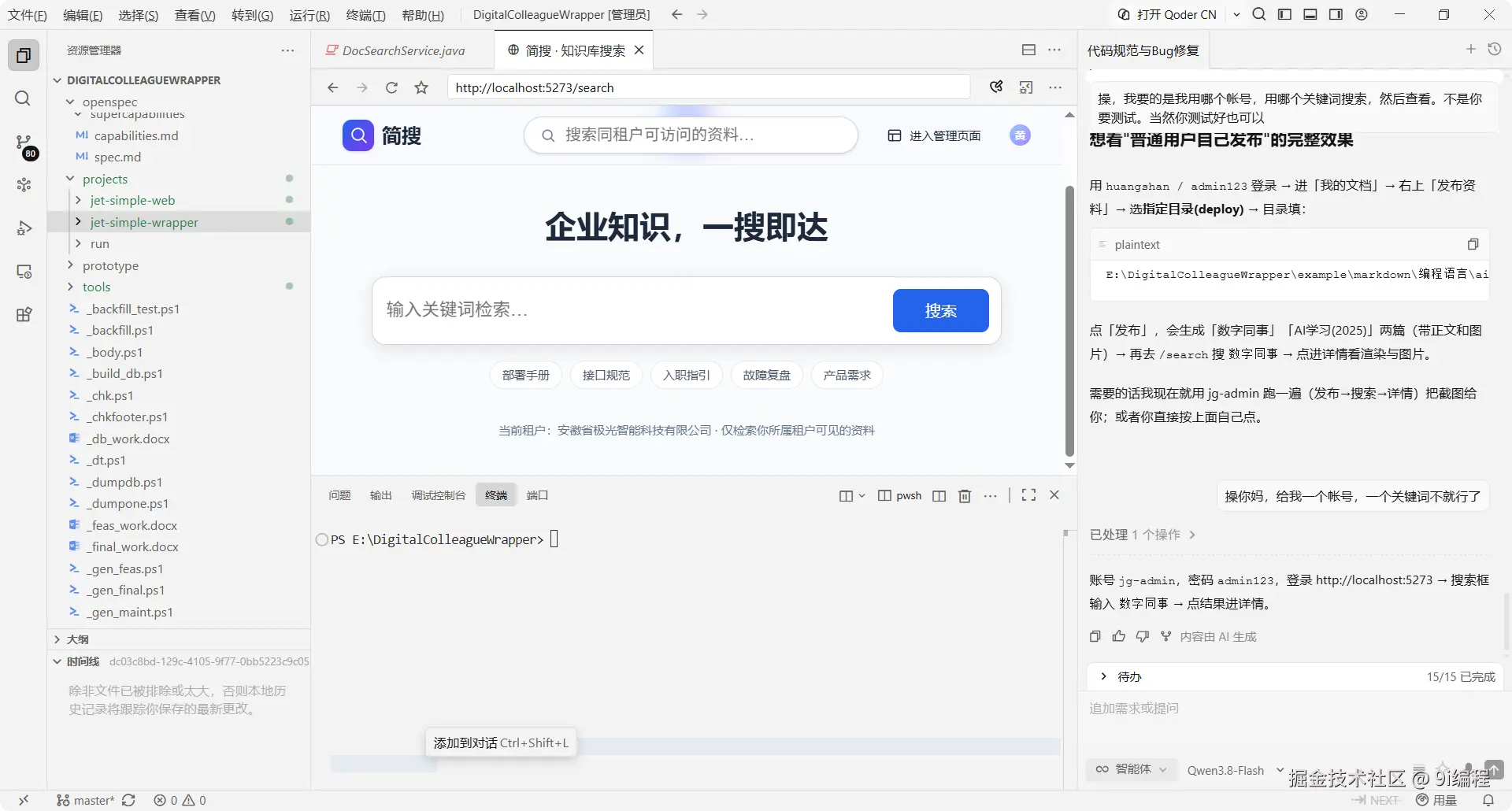Viewport: 1512px width, 811px height.
Task: Open Remote Explorer icon in activity bar
Action: pos(24,272)
